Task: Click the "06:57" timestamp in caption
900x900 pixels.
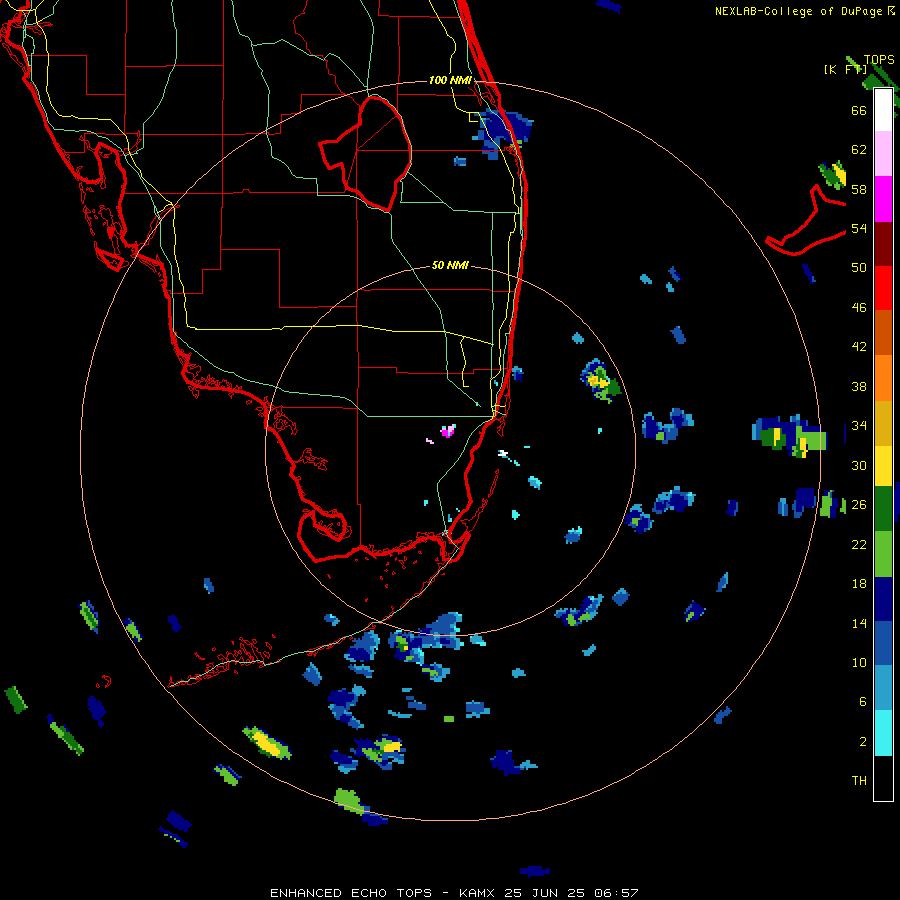Action: pyautogui.click(x=616, y=893)
